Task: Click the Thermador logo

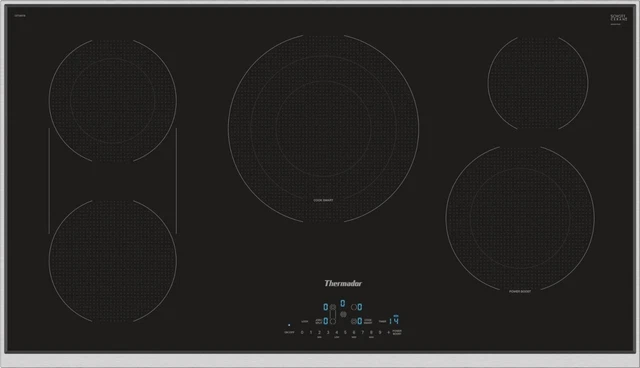Action: point(343,283)
